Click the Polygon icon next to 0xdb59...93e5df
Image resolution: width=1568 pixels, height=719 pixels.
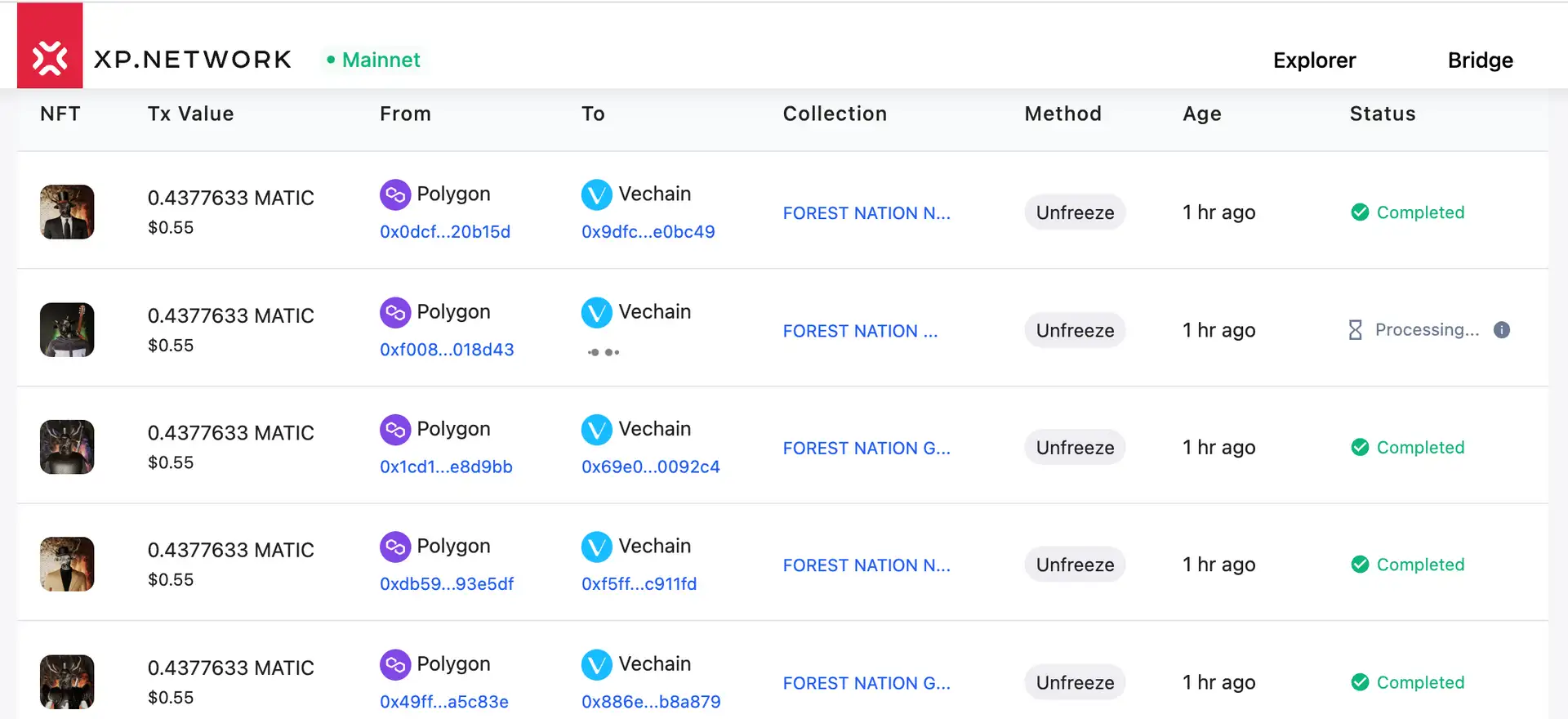[x=395, y=547]
